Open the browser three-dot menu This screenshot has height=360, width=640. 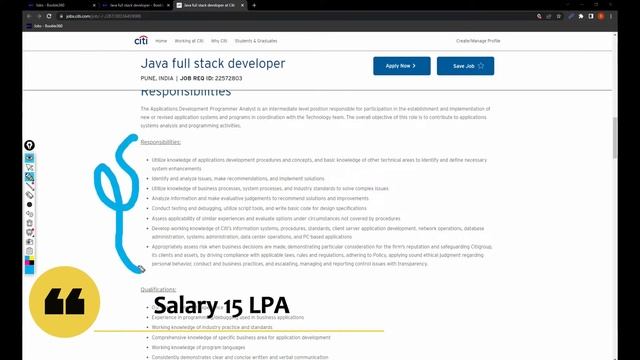(611, 16)
